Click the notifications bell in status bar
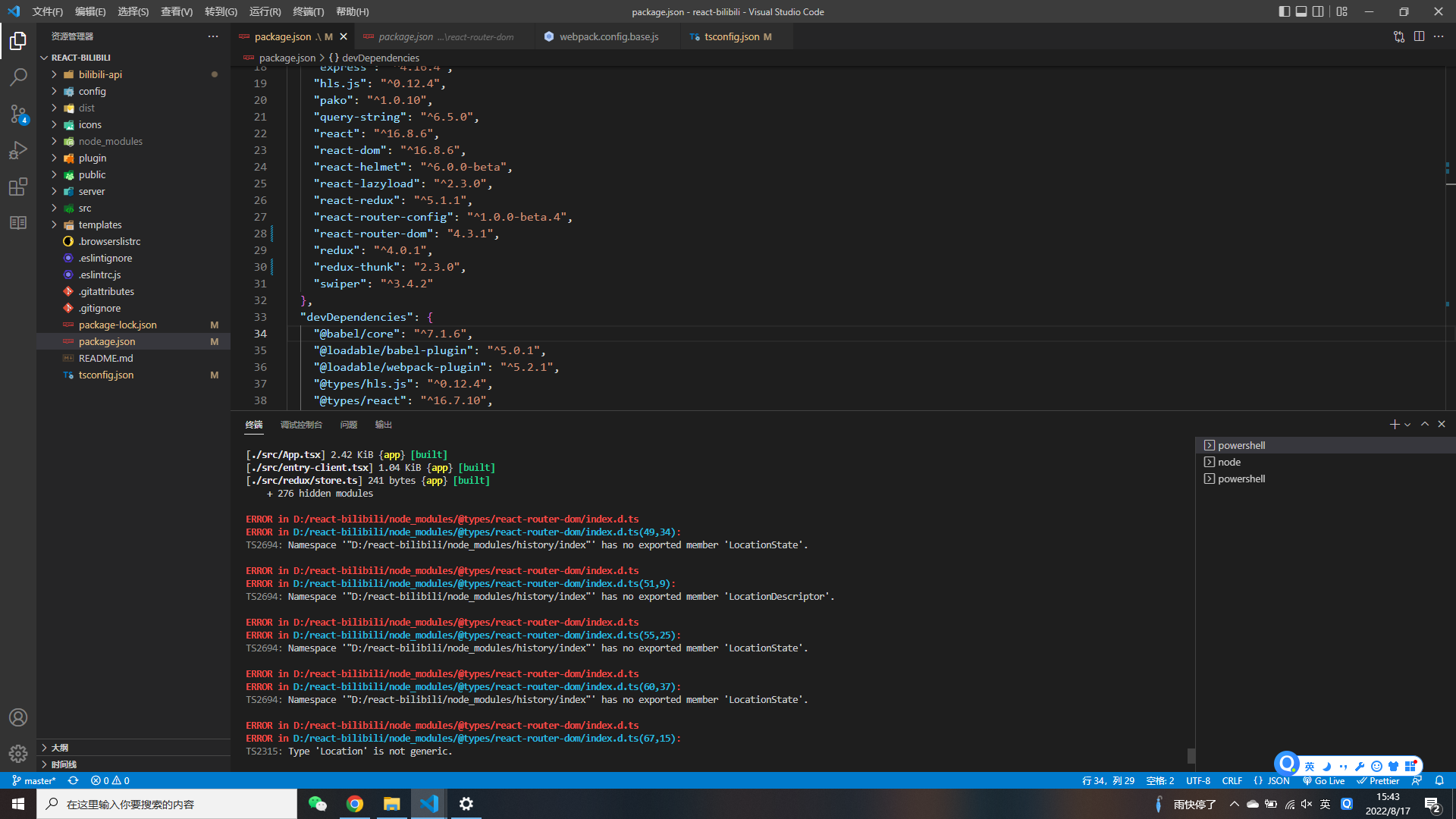Screen dimensions: 1456x819 pos(1439,780)
